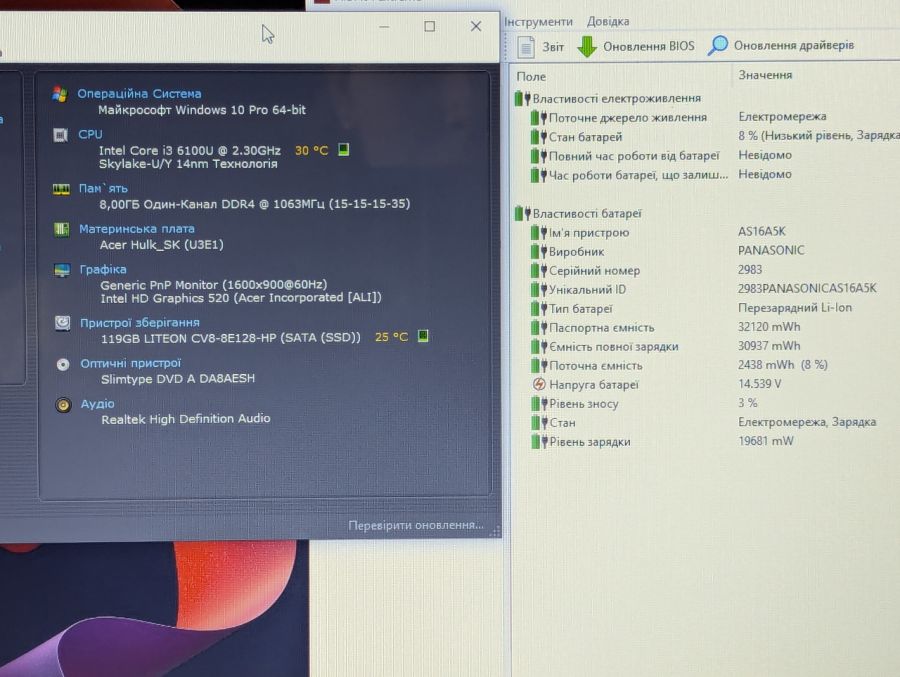Viewport: 900px width, 677px height.
Task: Click the voltage icon beside Напруга батареї
Action: click(539, 384)
